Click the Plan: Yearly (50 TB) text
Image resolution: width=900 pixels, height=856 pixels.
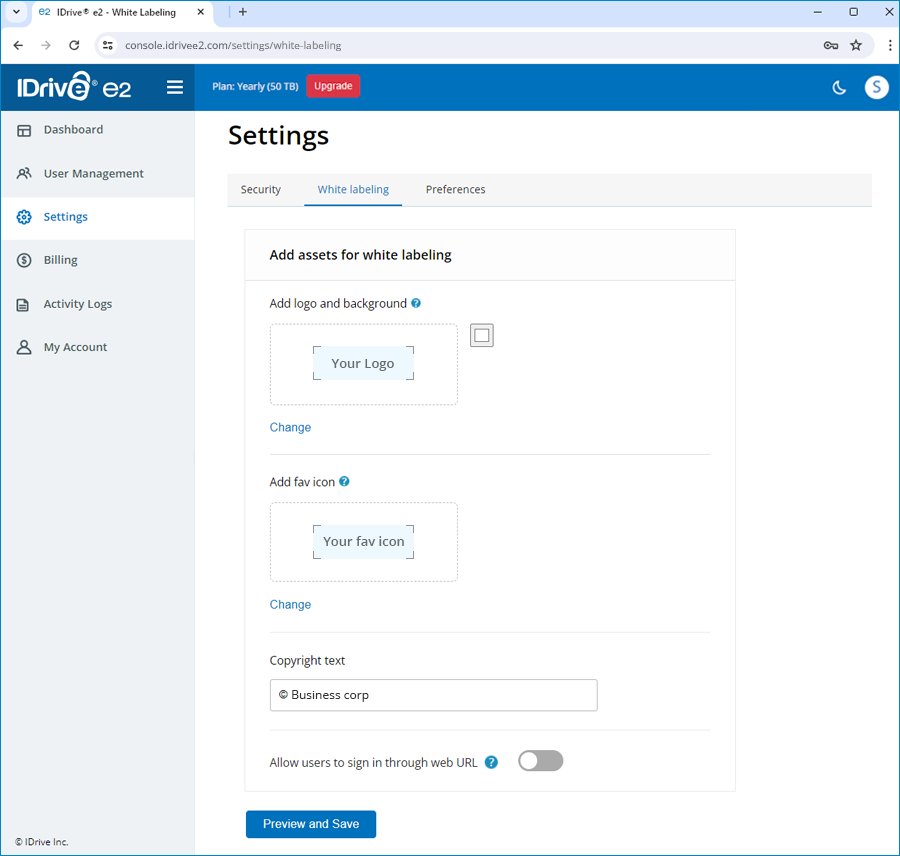tap(255, 86)
